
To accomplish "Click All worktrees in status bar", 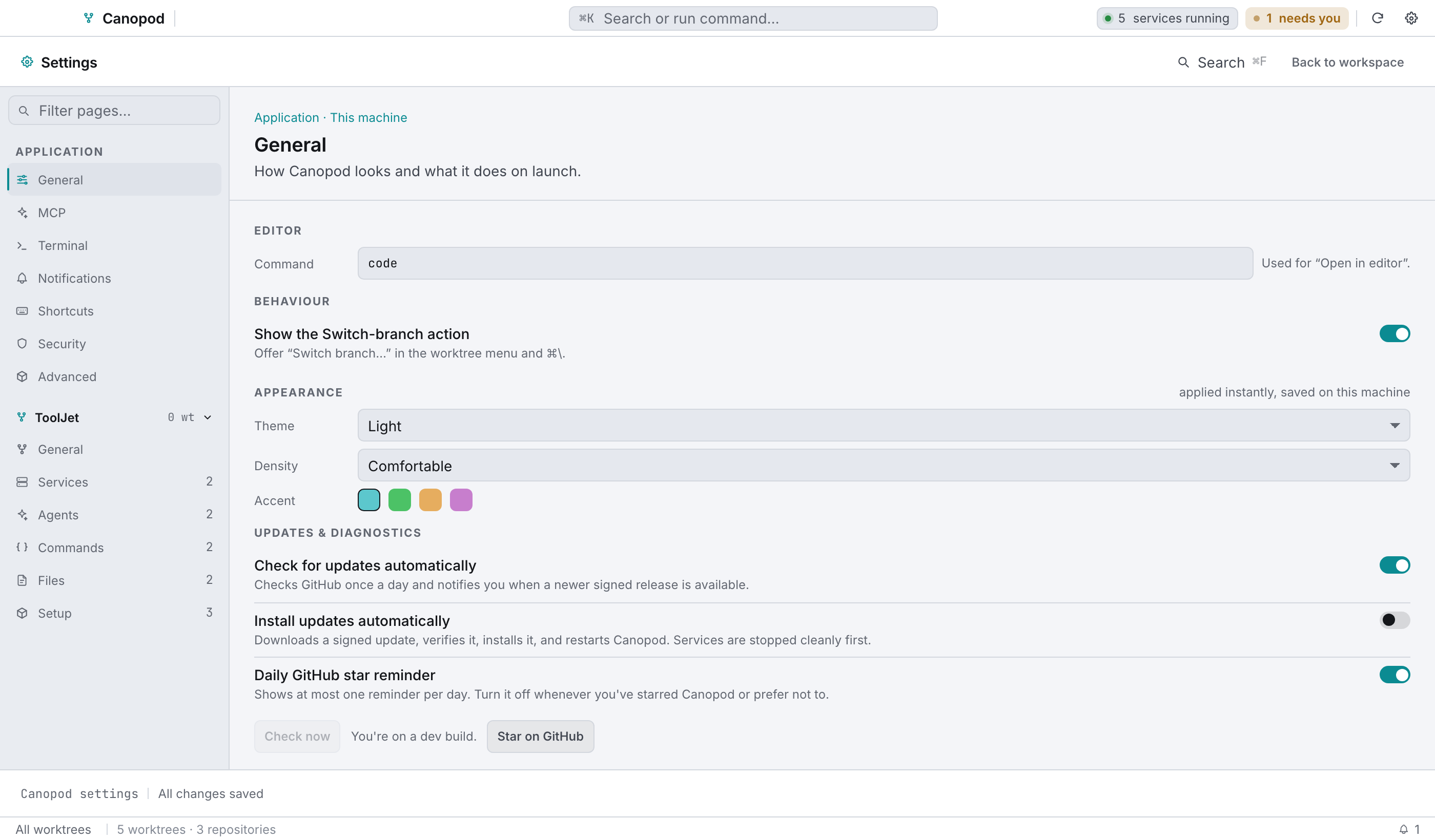I will (x=53, y=829).
